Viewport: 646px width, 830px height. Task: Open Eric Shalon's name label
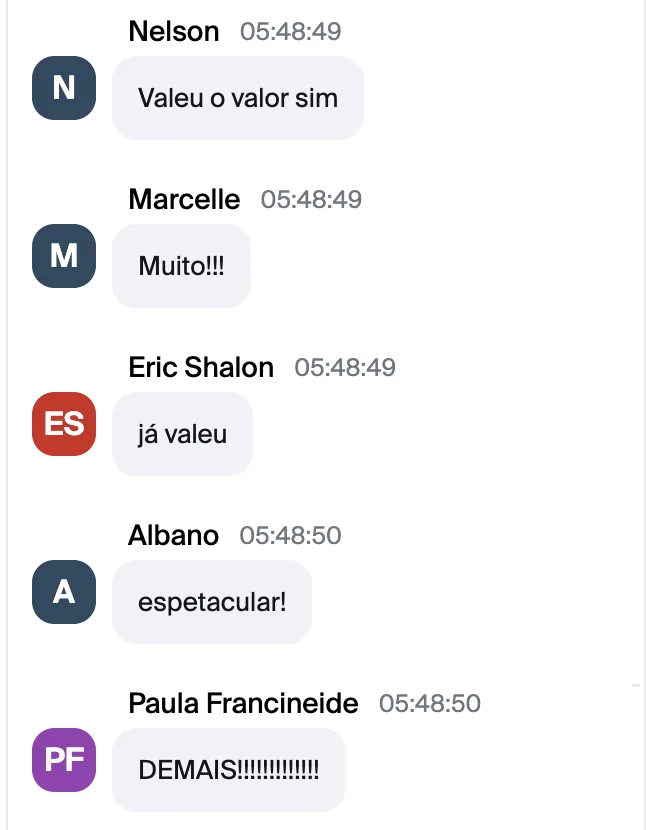coord(201,367)
